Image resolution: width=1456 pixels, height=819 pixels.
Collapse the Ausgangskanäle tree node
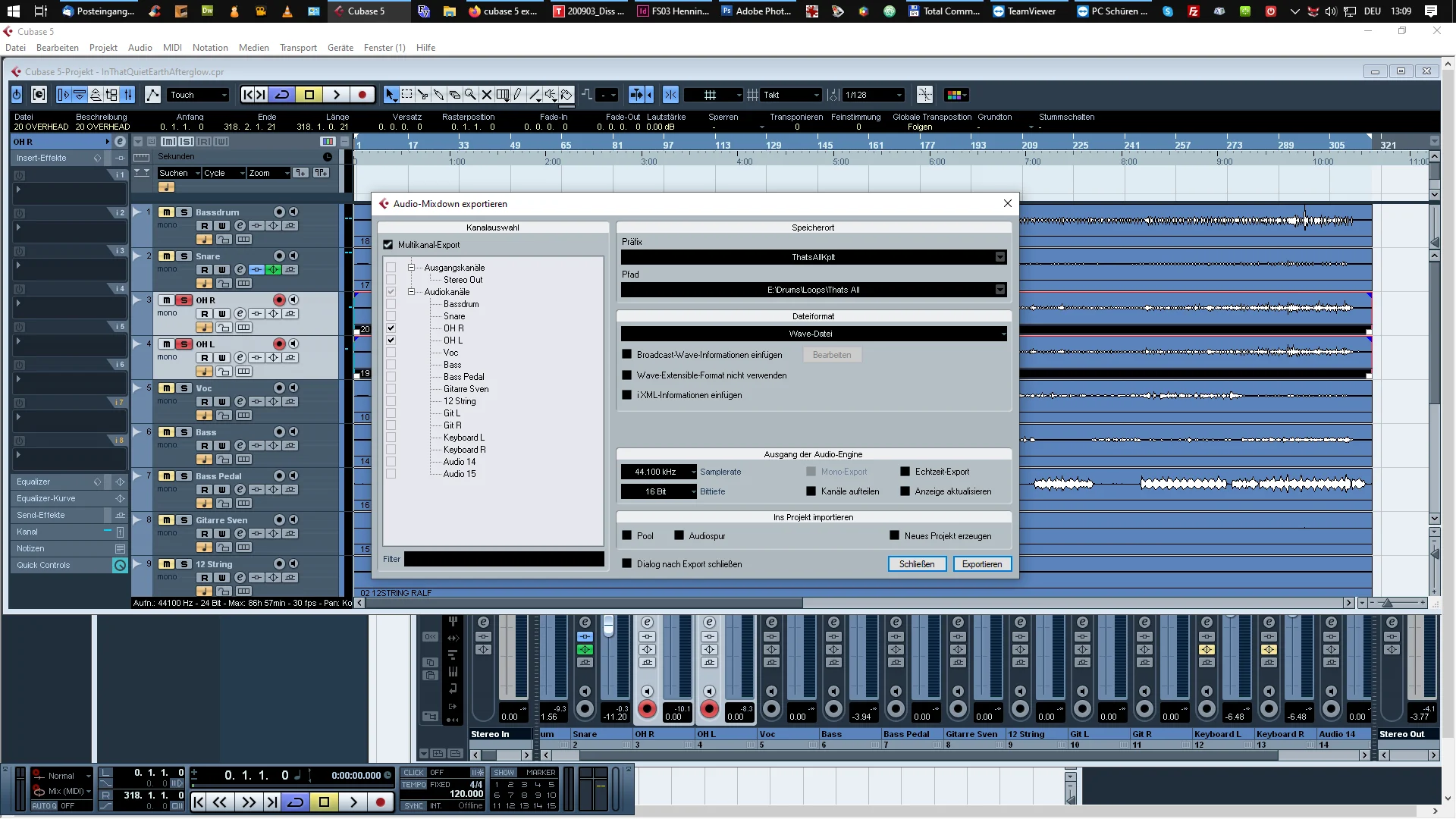[x=412, y=268]
